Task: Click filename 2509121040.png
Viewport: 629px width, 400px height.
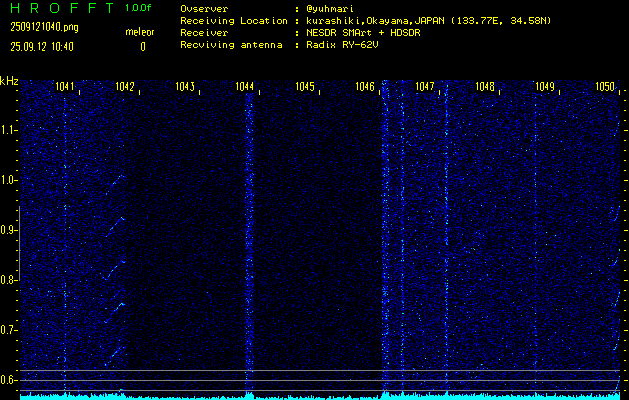Action: 45,27
